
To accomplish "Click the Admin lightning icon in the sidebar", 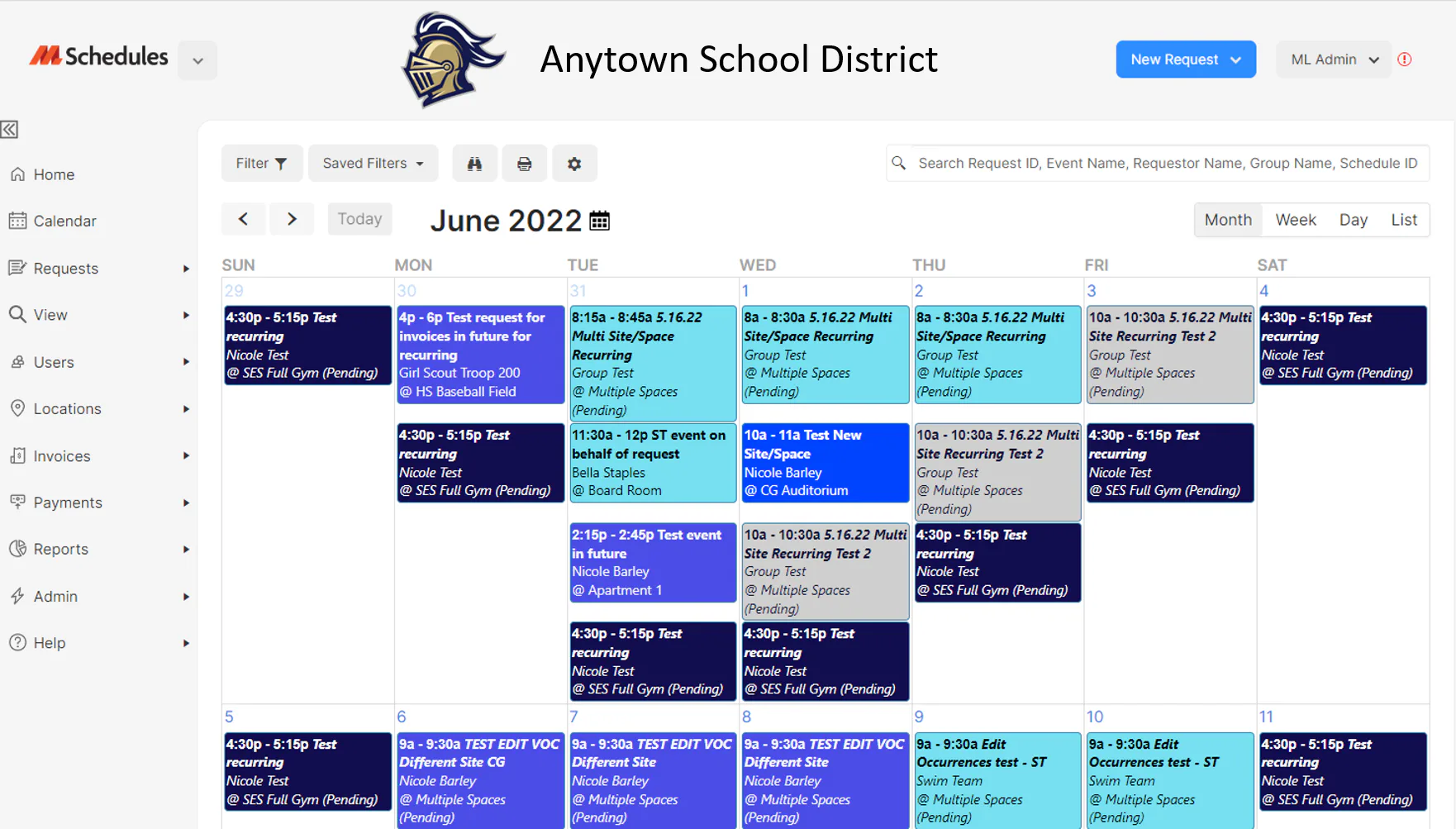I will (x=17, y=596).
